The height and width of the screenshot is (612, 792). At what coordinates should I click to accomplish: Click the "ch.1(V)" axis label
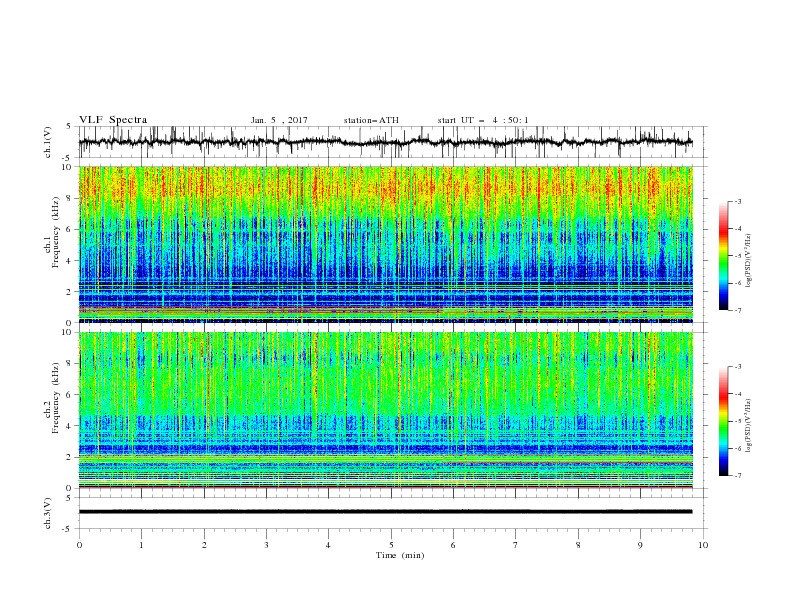[48, 142]
